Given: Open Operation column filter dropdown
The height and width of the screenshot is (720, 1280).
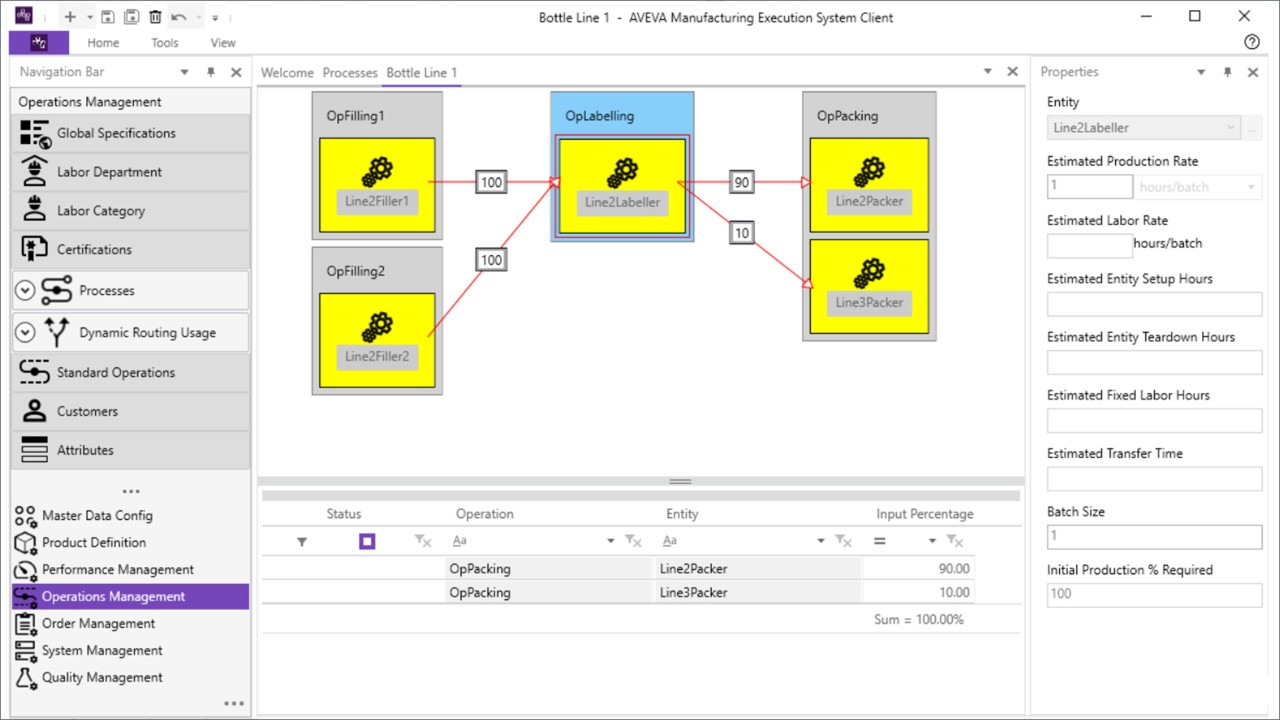Looking at the screenshot, I should tap(610, 541).
